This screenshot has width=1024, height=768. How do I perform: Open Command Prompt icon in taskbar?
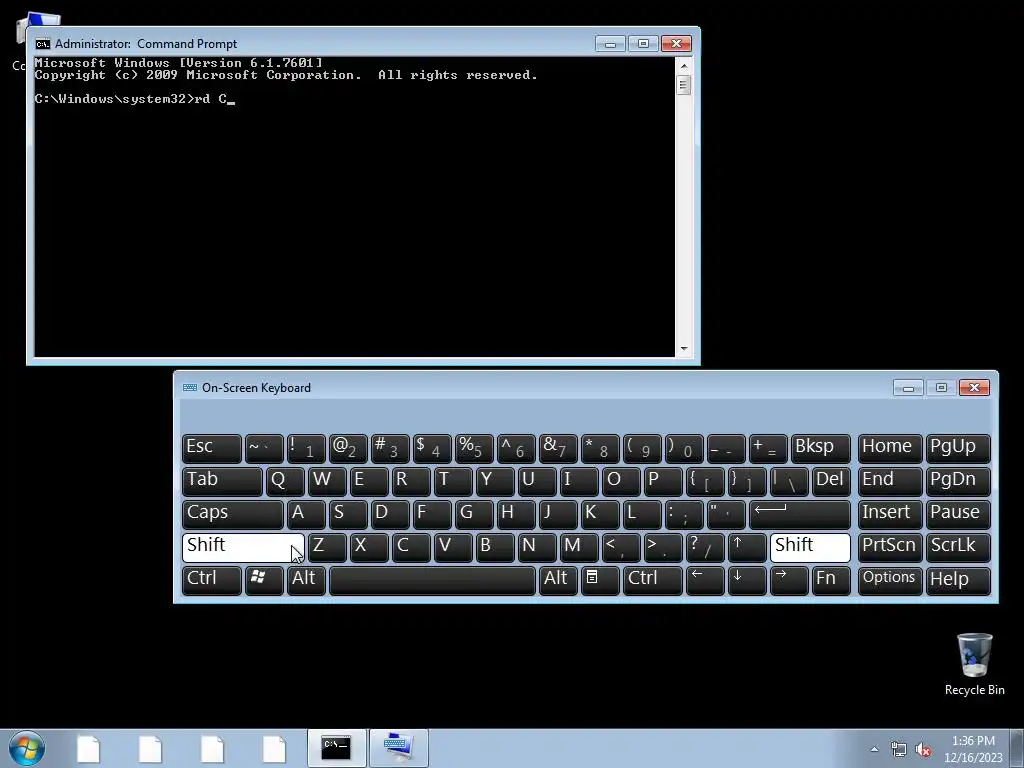tap(337, 748)
